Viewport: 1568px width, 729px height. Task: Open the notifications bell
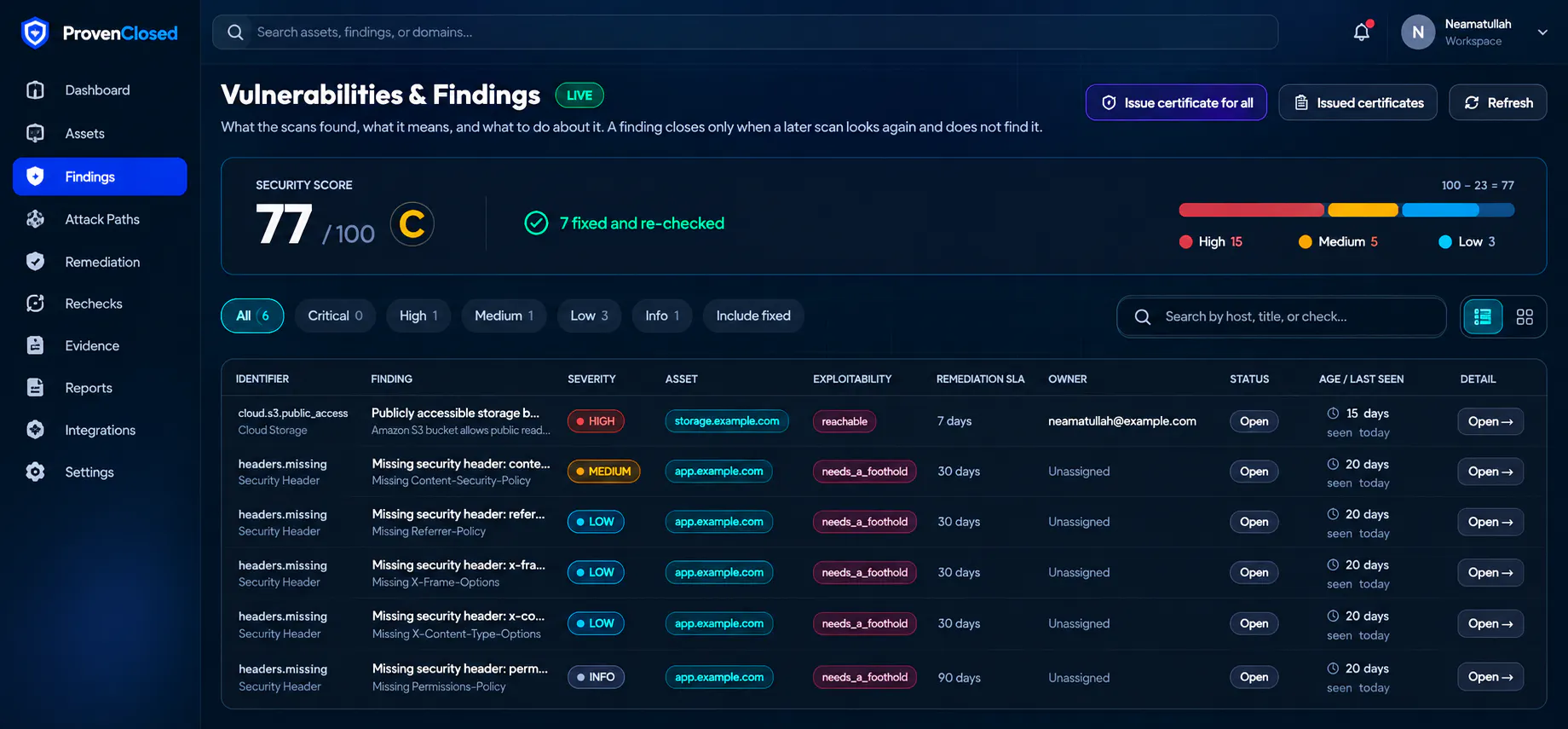point(1362,32)
